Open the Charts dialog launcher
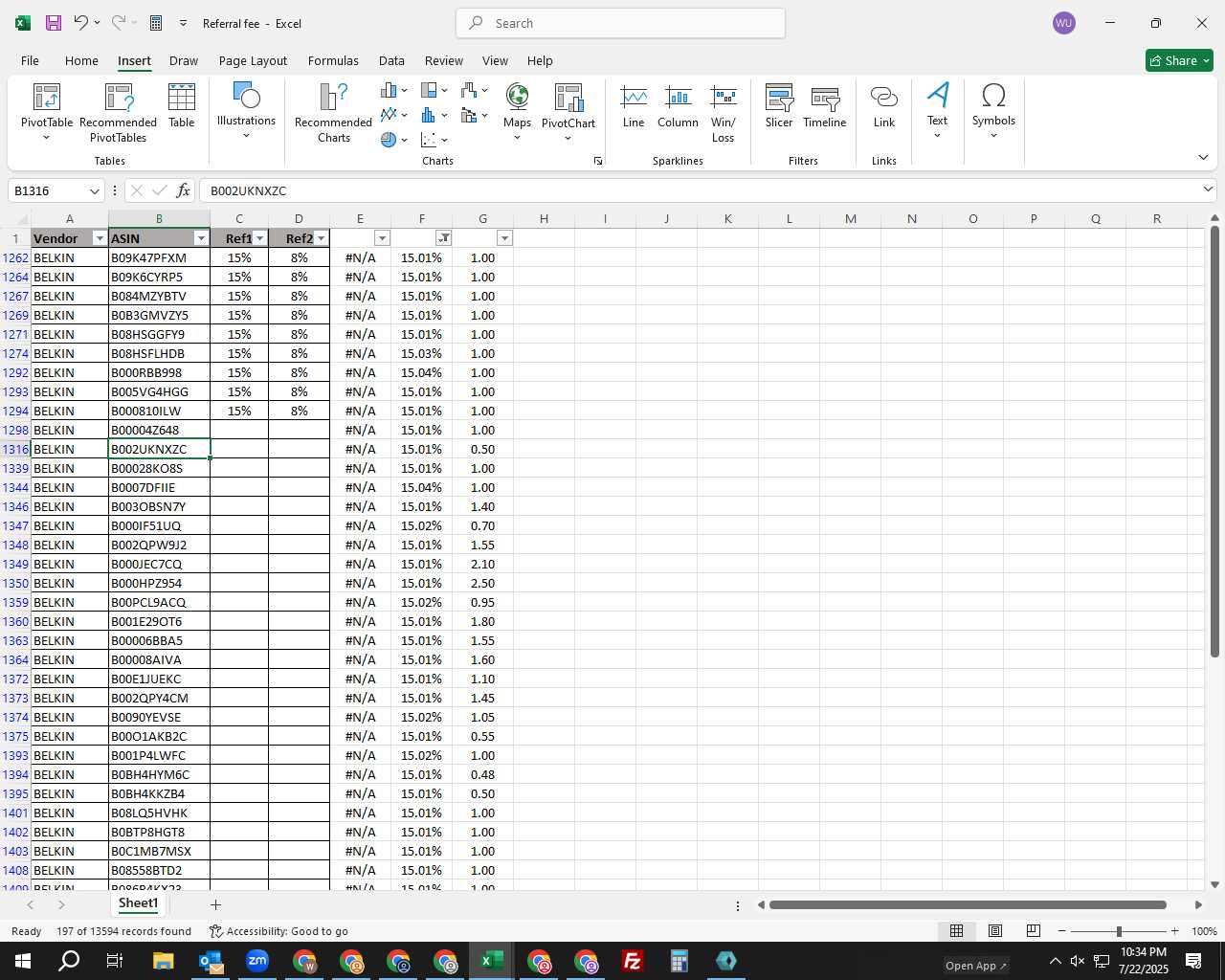This screenshot has height=980, width=1225. tap(598, 161)
